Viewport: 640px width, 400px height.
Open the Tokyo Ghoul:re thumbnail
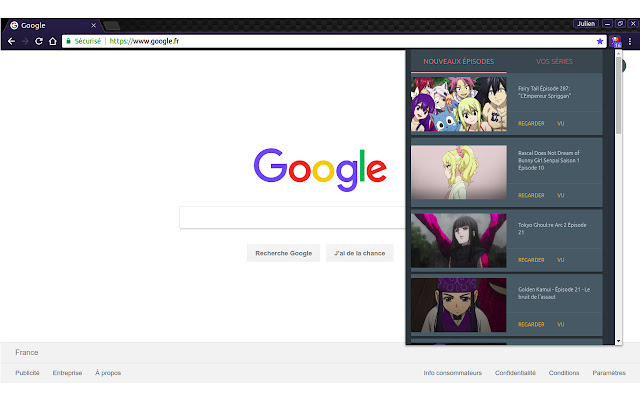459,241
